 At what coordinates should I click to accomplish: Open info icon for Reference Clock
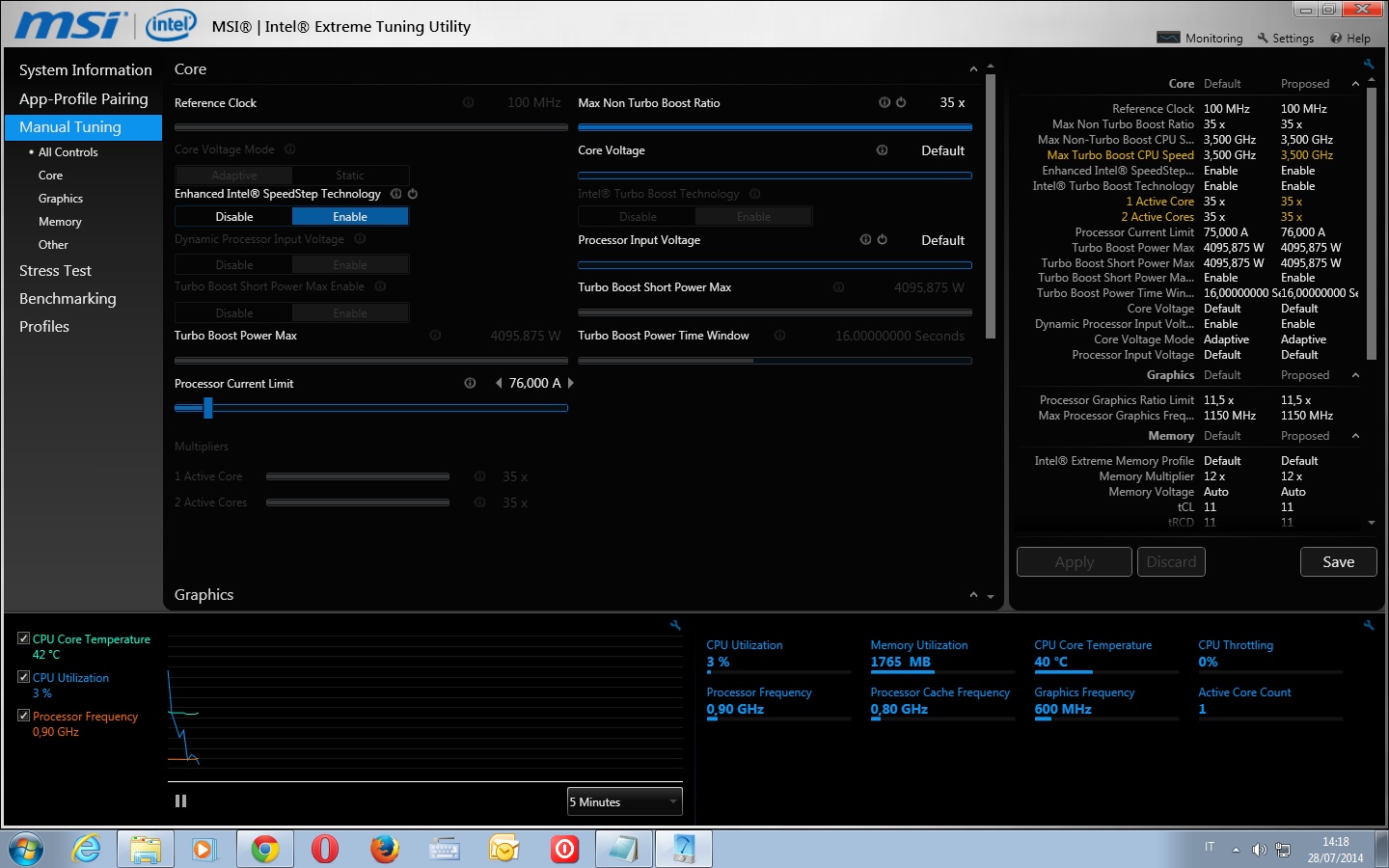click(x=468, y=102)
